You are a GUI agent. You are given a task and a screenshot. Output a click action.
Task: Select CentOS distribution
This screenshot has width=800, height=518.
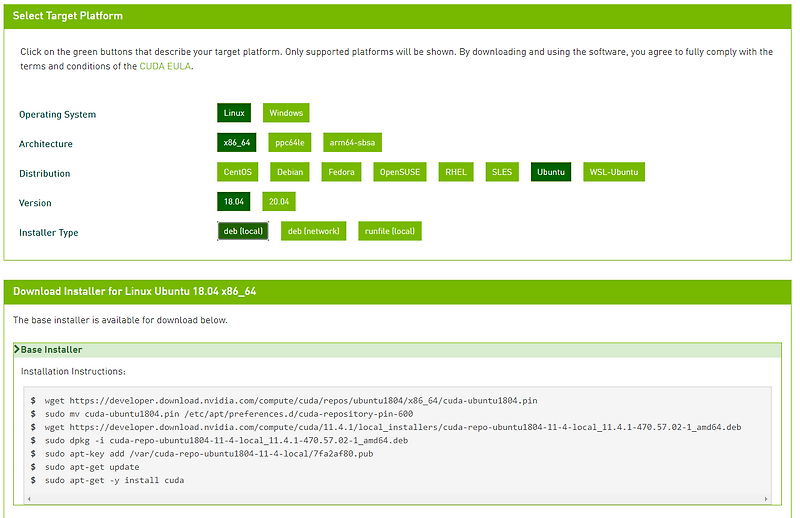click(238, 172)
